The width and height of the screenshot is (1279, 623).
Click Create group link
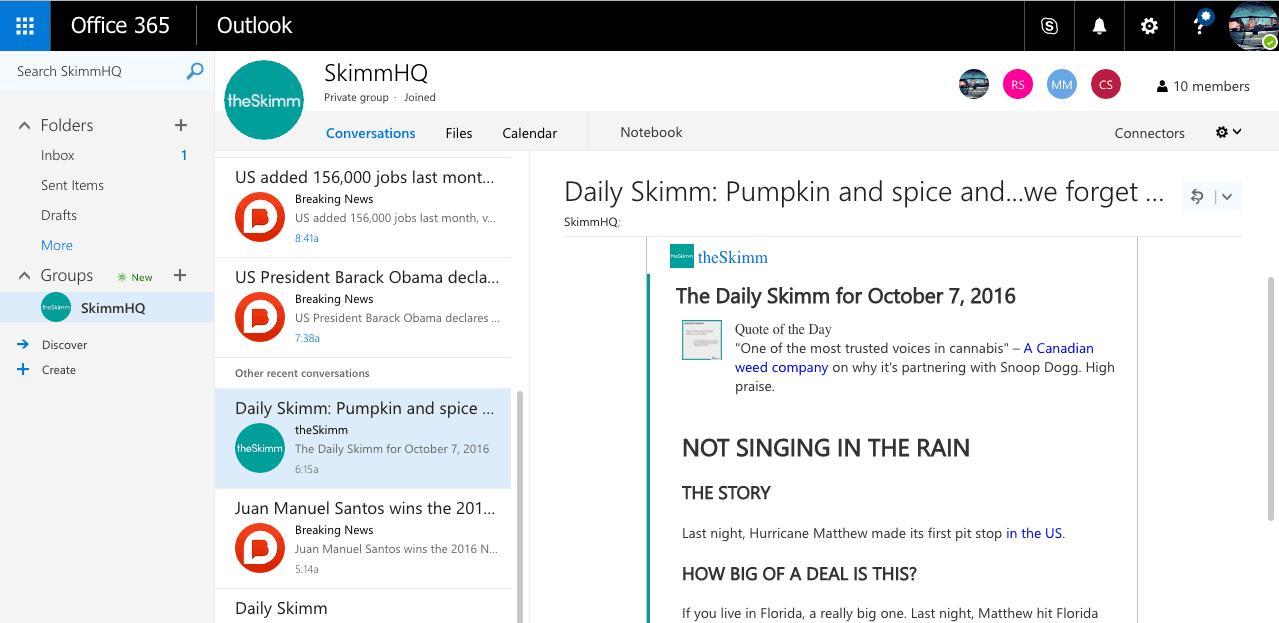(59, 370)
